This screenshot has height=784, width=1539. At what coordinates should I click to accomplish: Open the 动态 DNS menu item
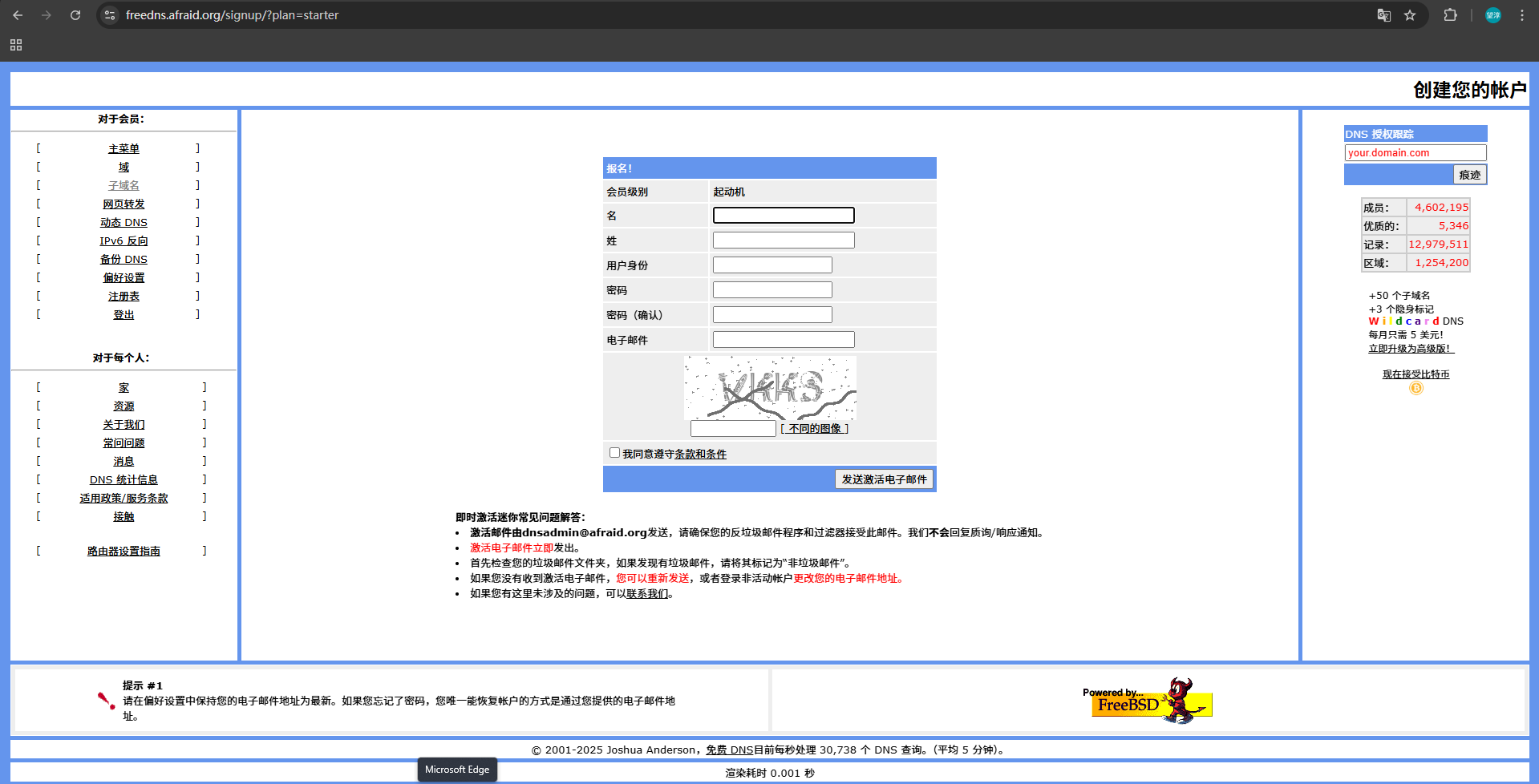pos(124,223)
